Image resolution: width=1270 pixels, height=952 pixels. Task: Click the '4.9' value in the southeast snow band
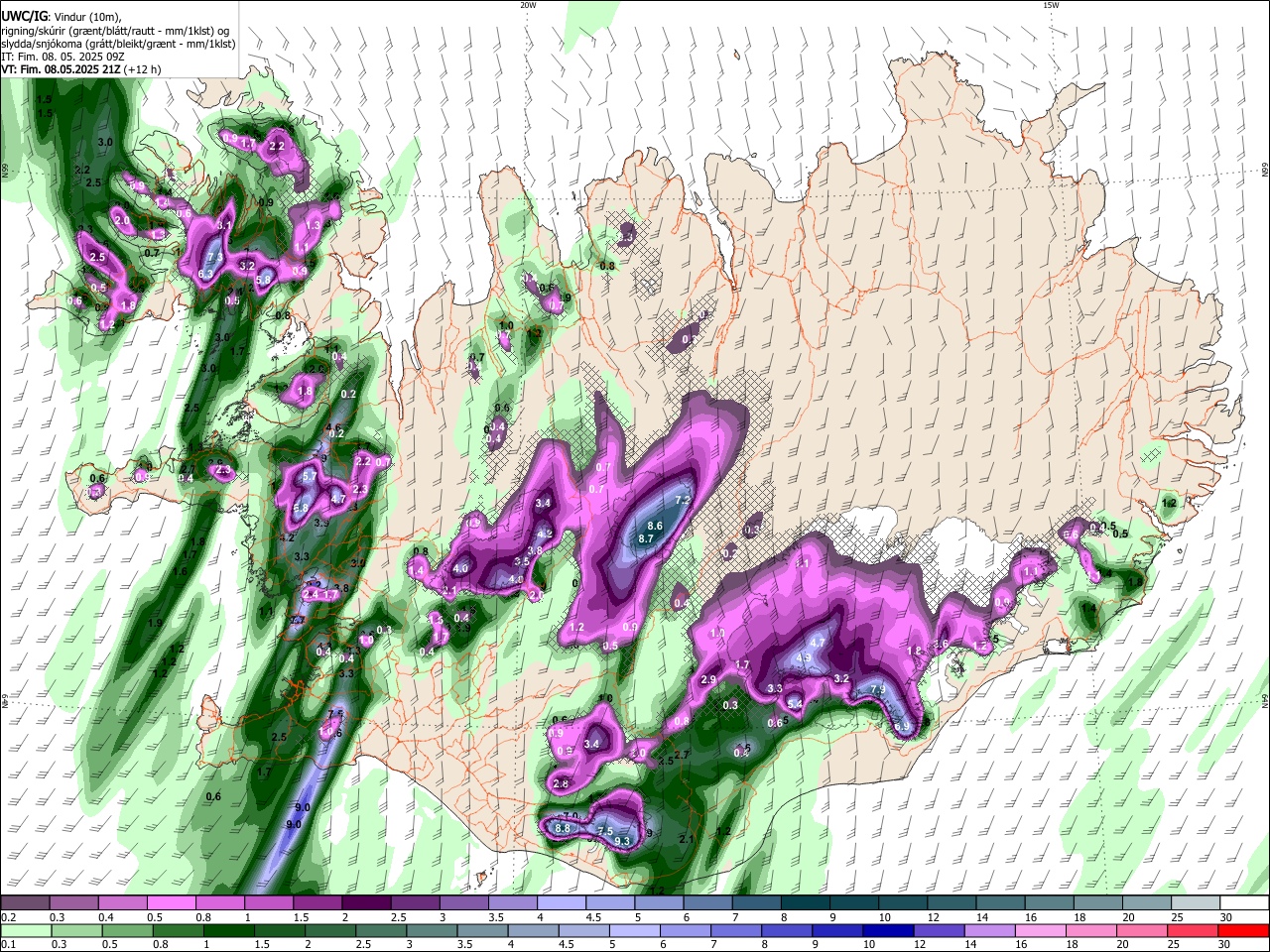pos(805,657)
